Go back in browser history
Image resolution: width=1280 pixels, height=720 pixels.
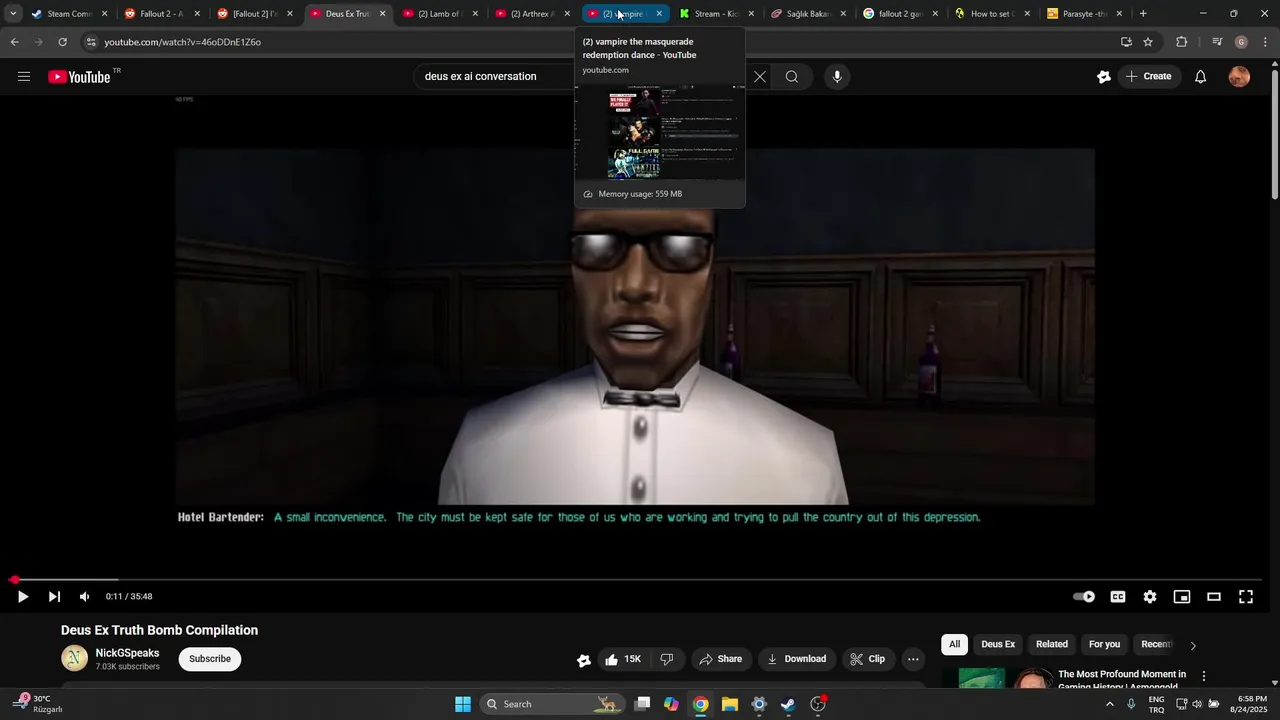pos(14,42)
